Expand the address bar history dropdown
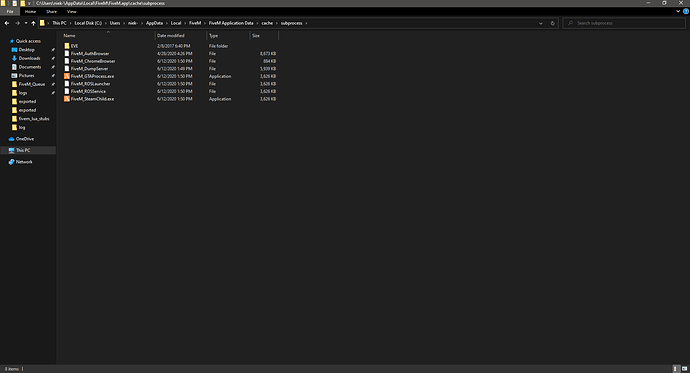The image size is (690, 373). [x=541, y=23]
